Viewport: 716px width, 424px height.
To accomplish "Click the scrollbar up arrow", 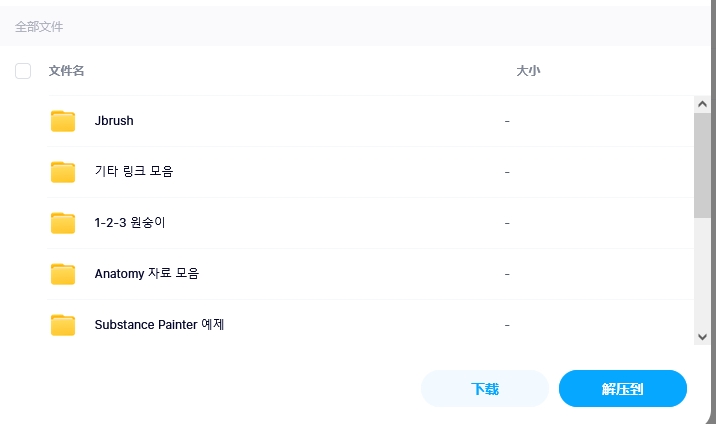I will (702, 104).
